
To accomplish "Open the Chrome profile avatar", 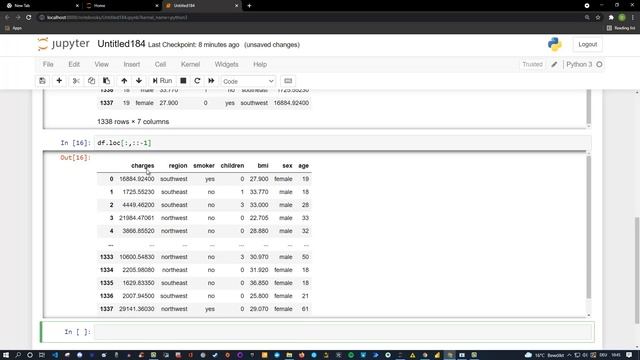I will click(622, 18).
